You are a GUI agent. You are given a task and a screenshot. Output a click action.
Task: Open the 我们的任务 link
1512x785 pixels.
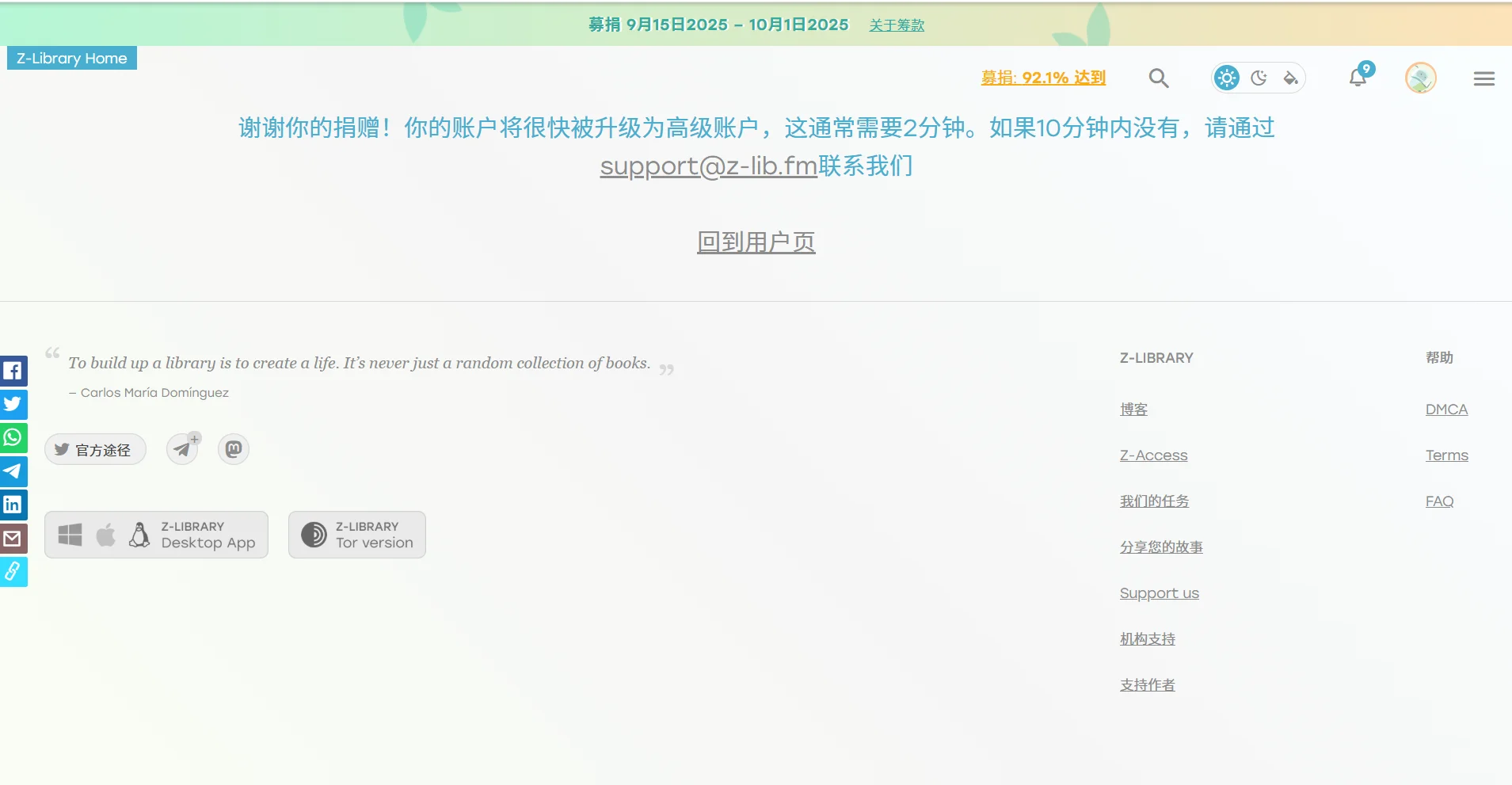coord(1154,501)
